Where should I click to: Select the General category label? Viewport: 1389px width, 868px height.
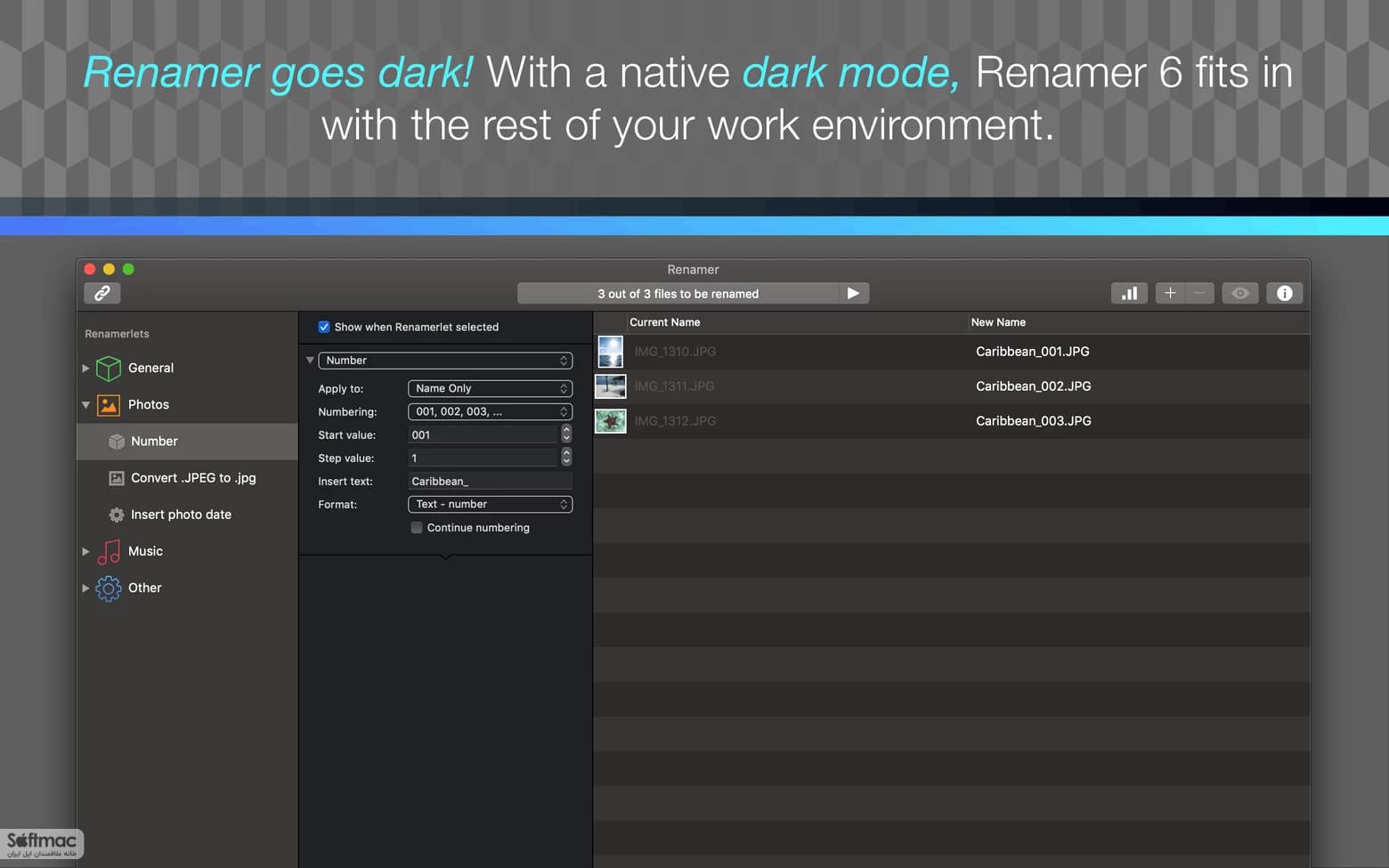[x=150, y=368]
